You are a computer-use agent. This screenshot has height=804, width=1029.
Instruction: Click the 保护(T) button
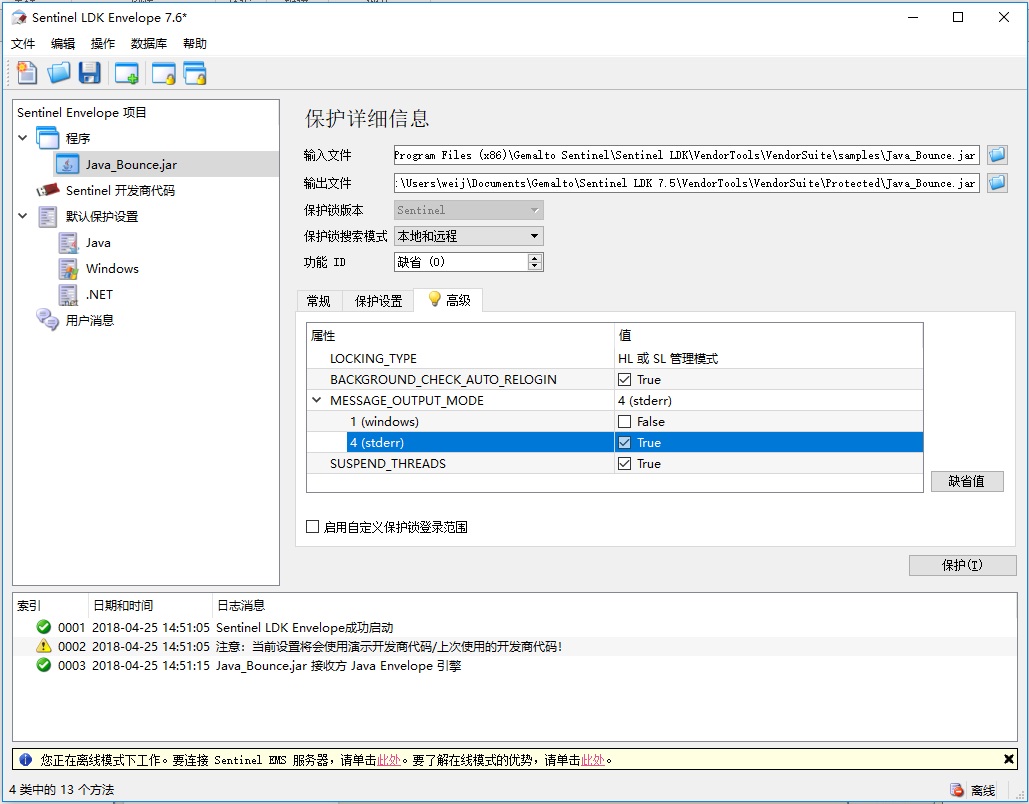[962, 565]
